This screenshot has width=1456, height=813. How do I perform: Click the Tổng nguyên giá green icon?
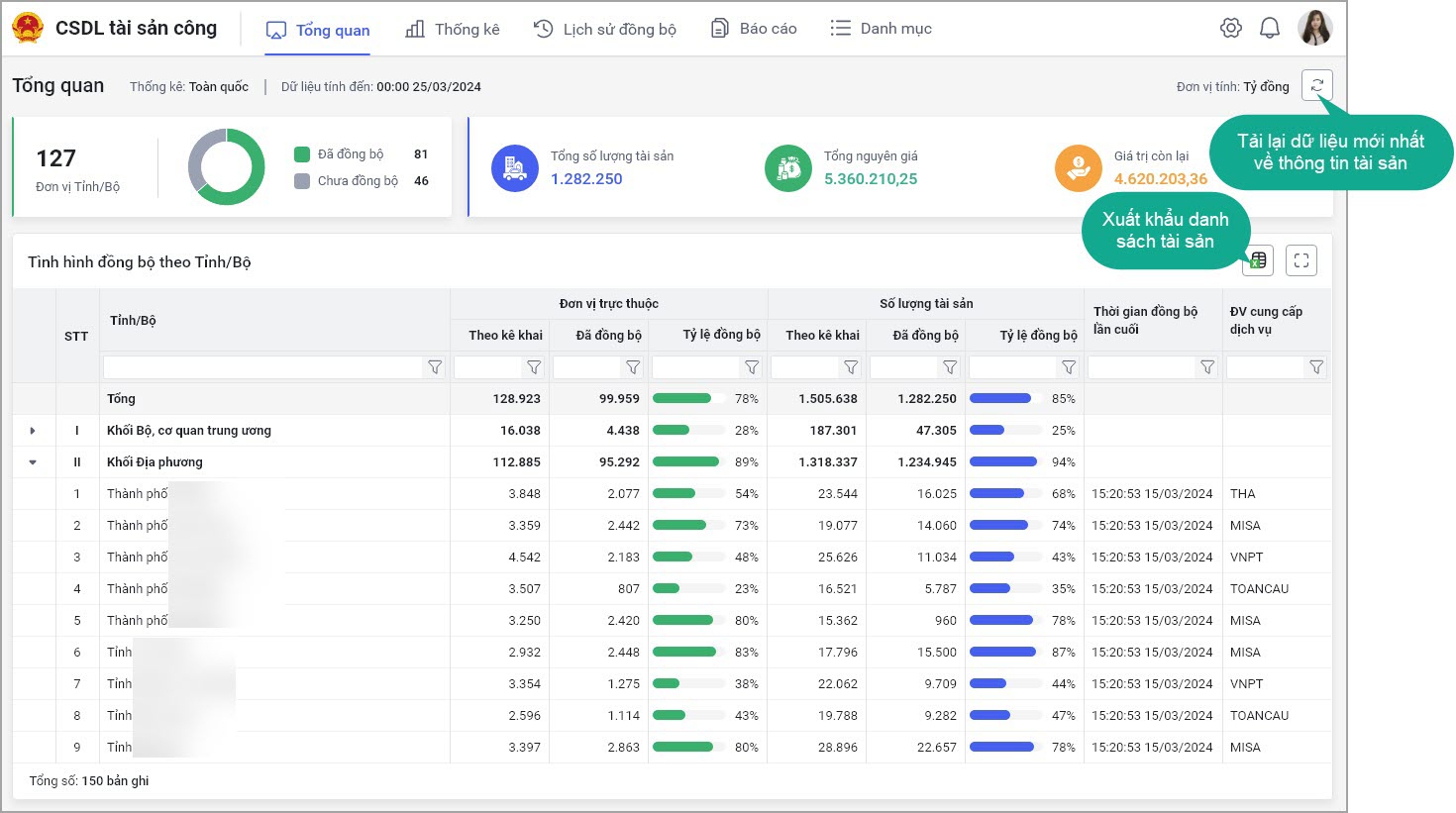tap(787, 168)
